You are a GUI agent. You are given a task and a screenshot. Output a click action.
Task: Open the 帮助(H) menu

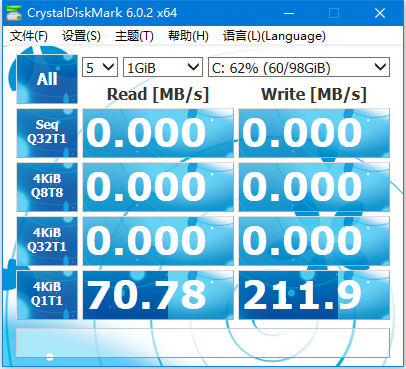188,36
